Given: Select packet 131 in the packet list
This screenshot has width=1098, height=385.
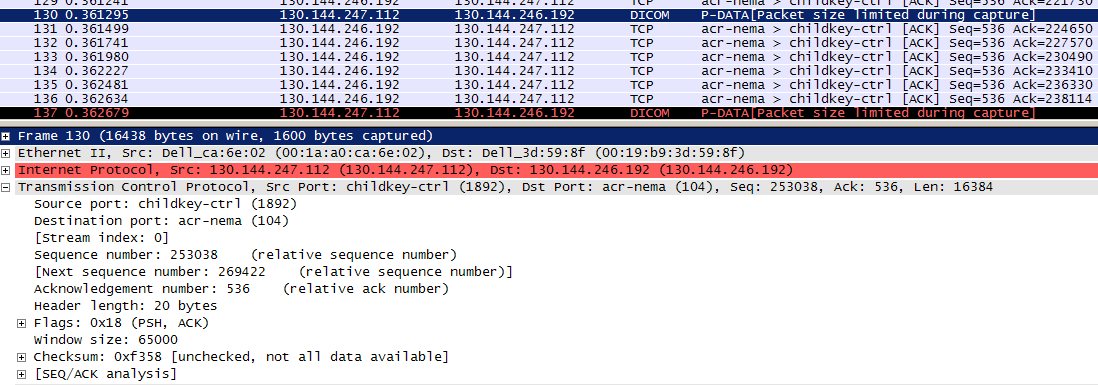Looking at the screenshot, I should click(549, 29).
